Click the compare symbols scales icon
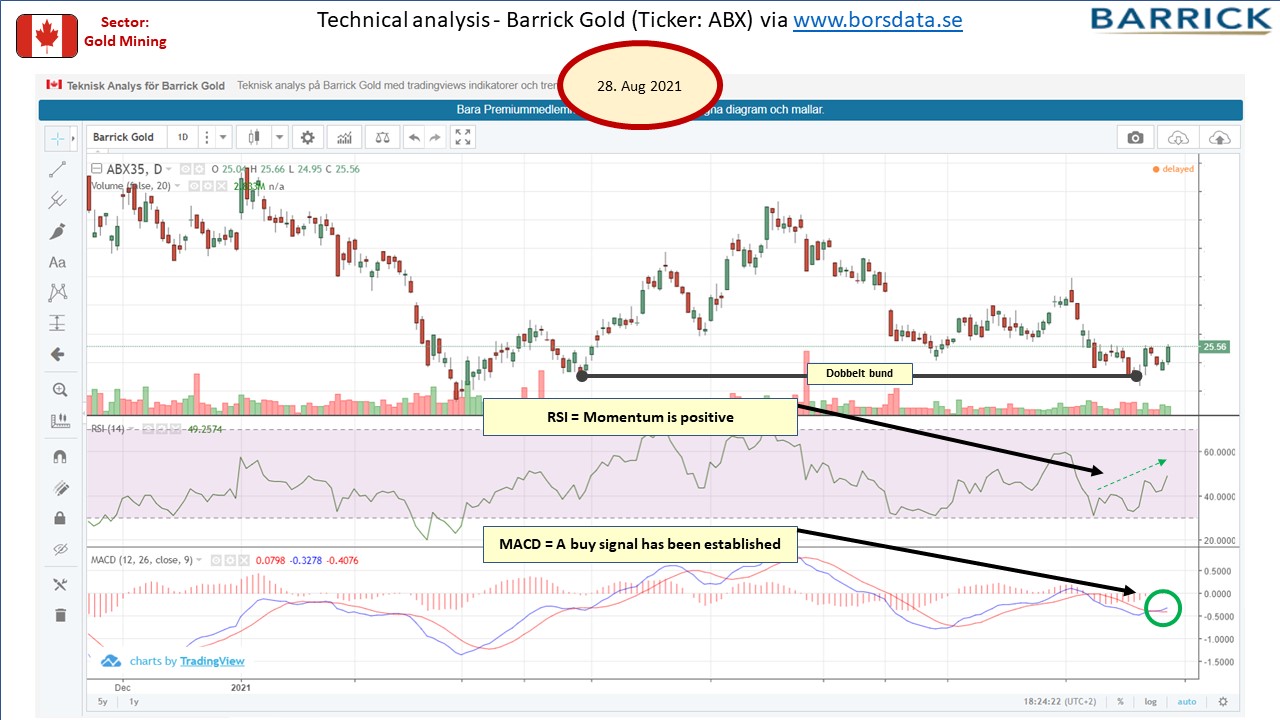 [381, 137]
